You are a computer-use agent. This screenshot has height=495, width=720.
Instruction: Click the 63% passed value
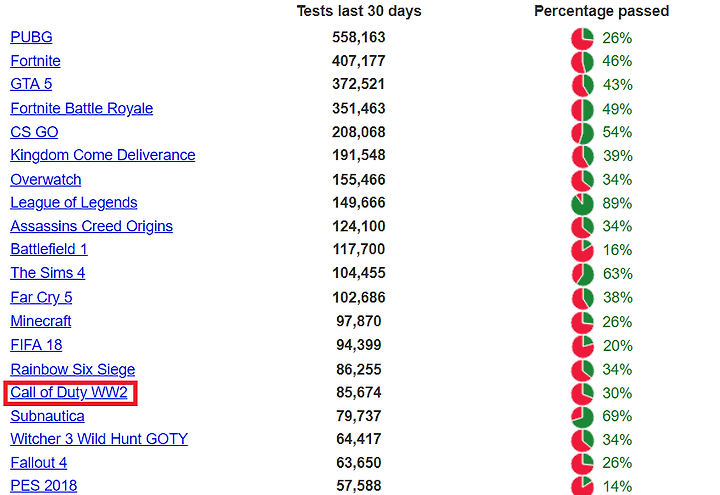(618, 274)
